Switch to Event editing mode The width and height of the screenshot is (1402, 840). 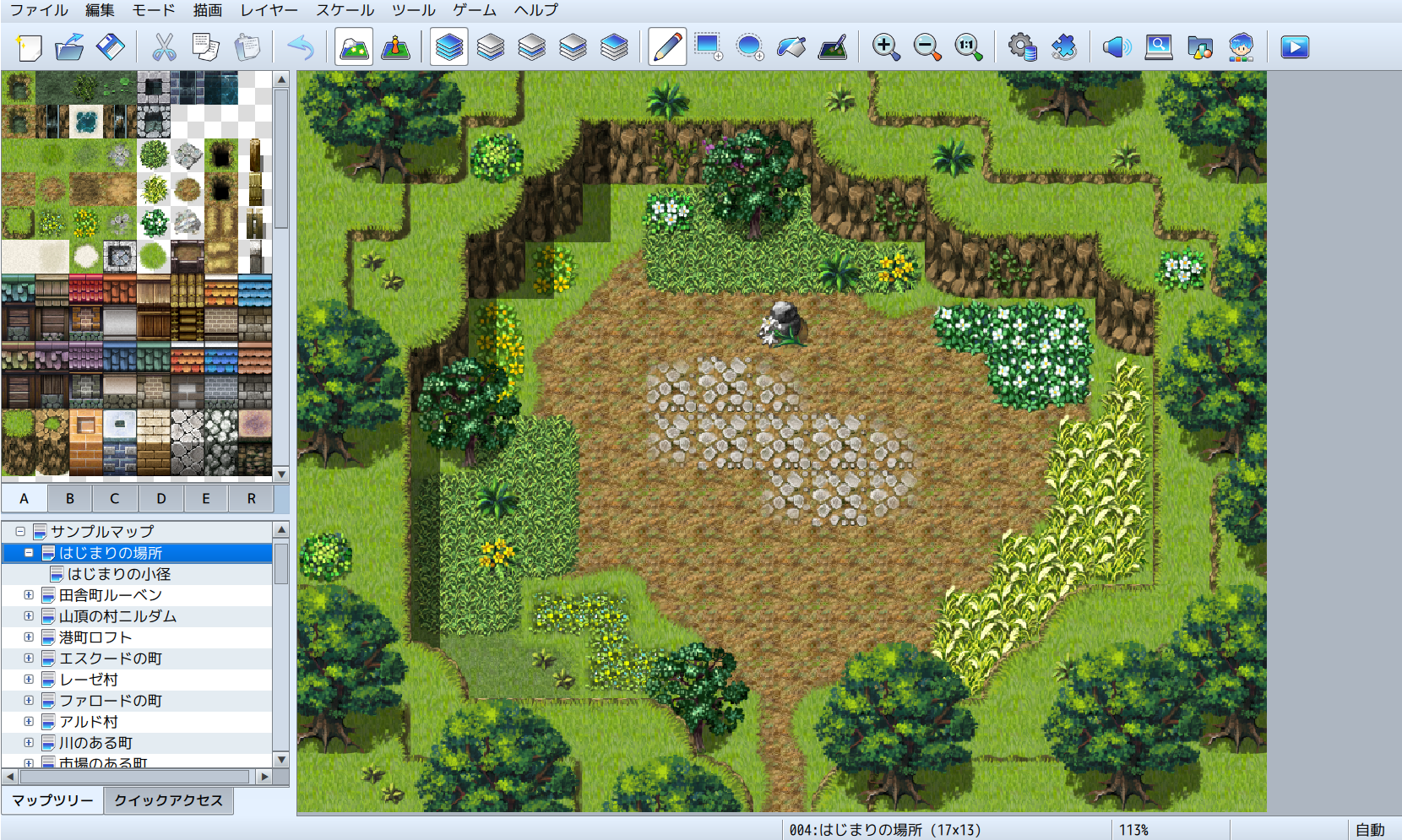[395, 47]
